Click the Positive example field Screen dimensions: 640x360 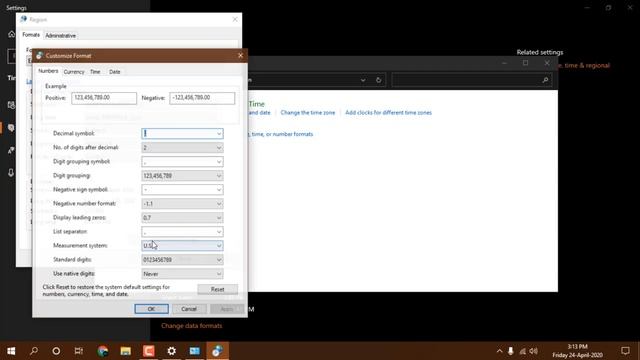point(104,98)
